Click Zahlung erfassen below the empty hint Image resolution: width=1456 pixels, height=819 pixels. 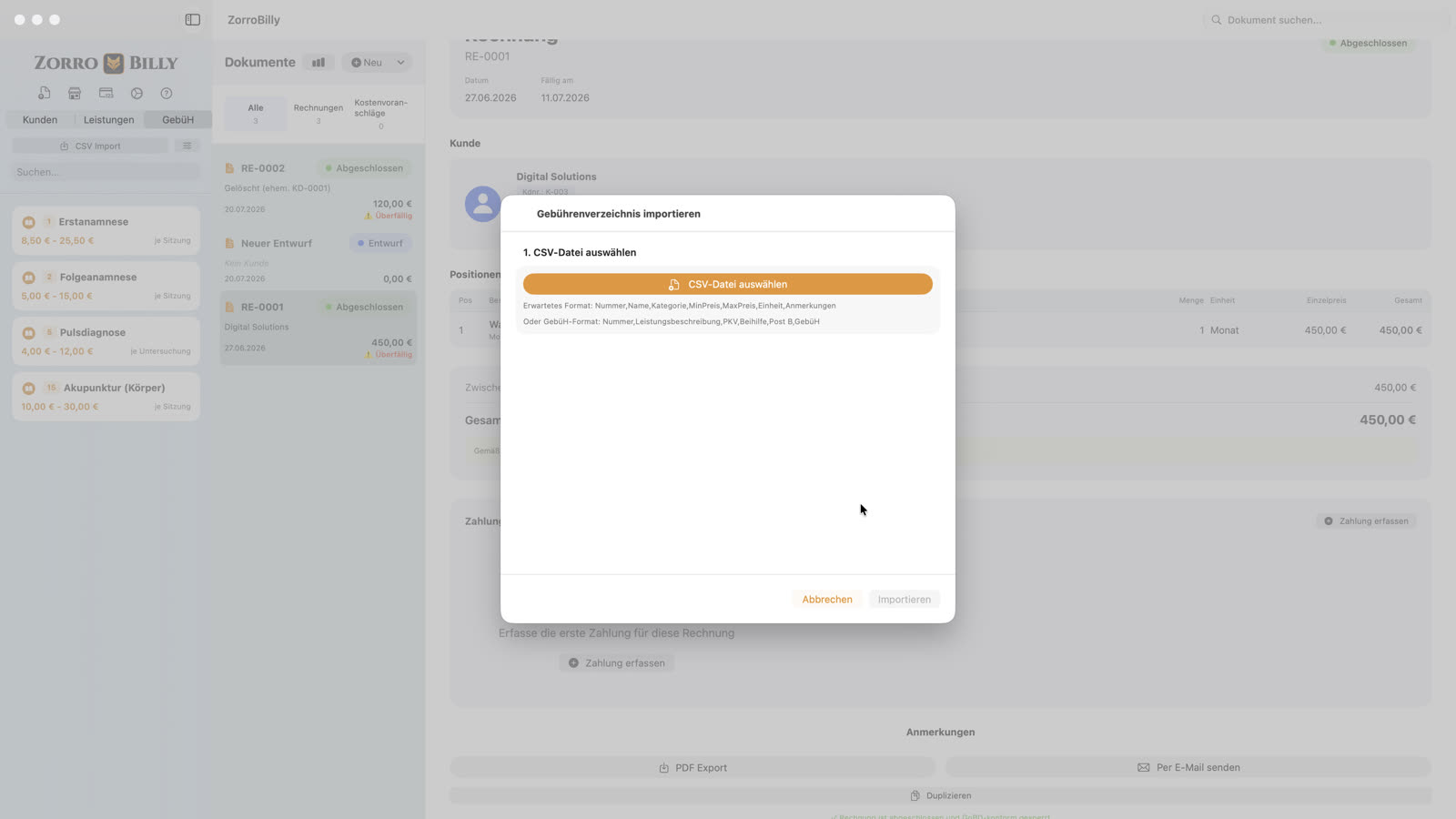click(x=617, y=662)
